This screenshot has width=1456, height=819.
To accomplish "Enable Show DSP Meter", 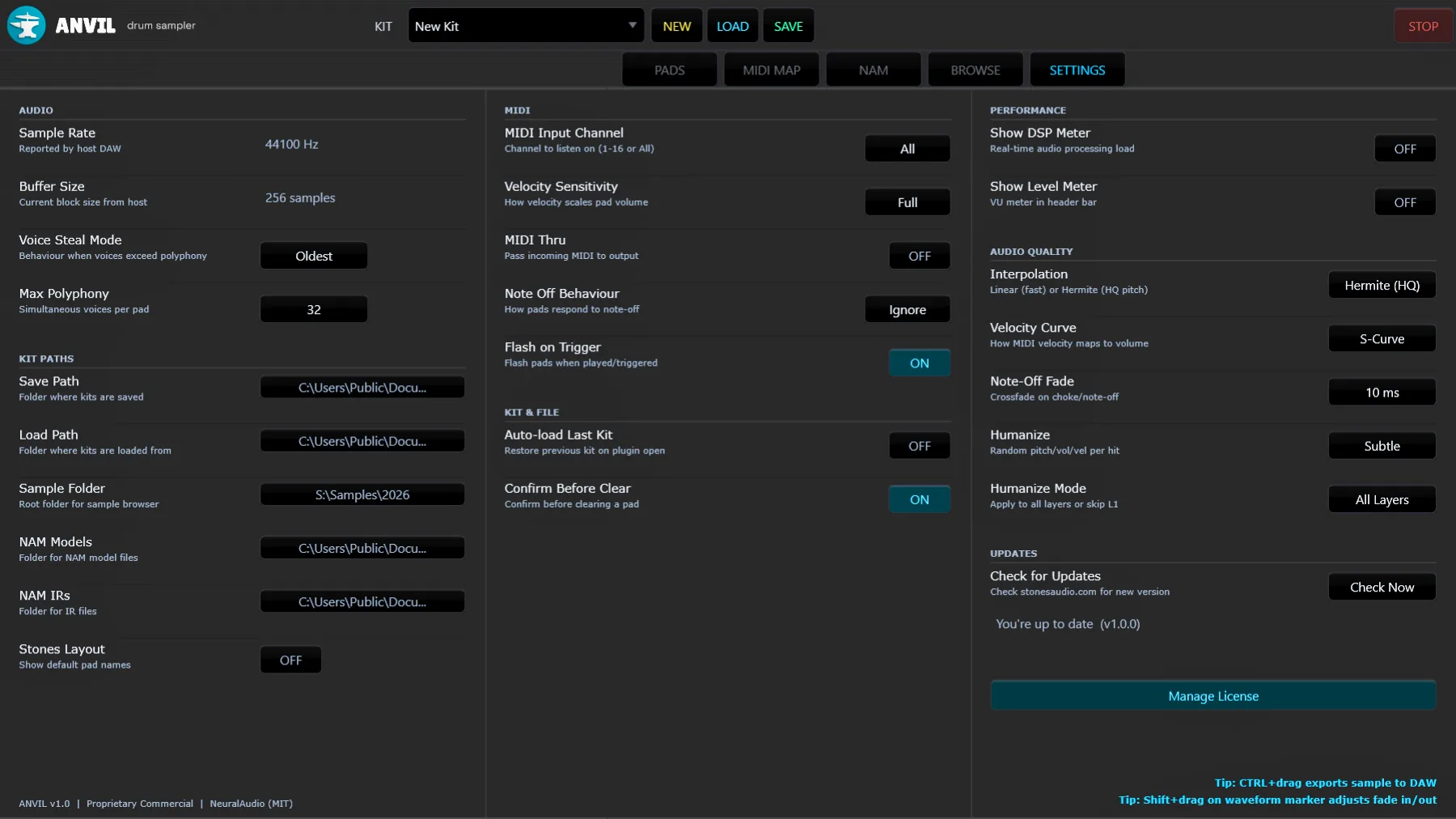I will click(1405, 149).
